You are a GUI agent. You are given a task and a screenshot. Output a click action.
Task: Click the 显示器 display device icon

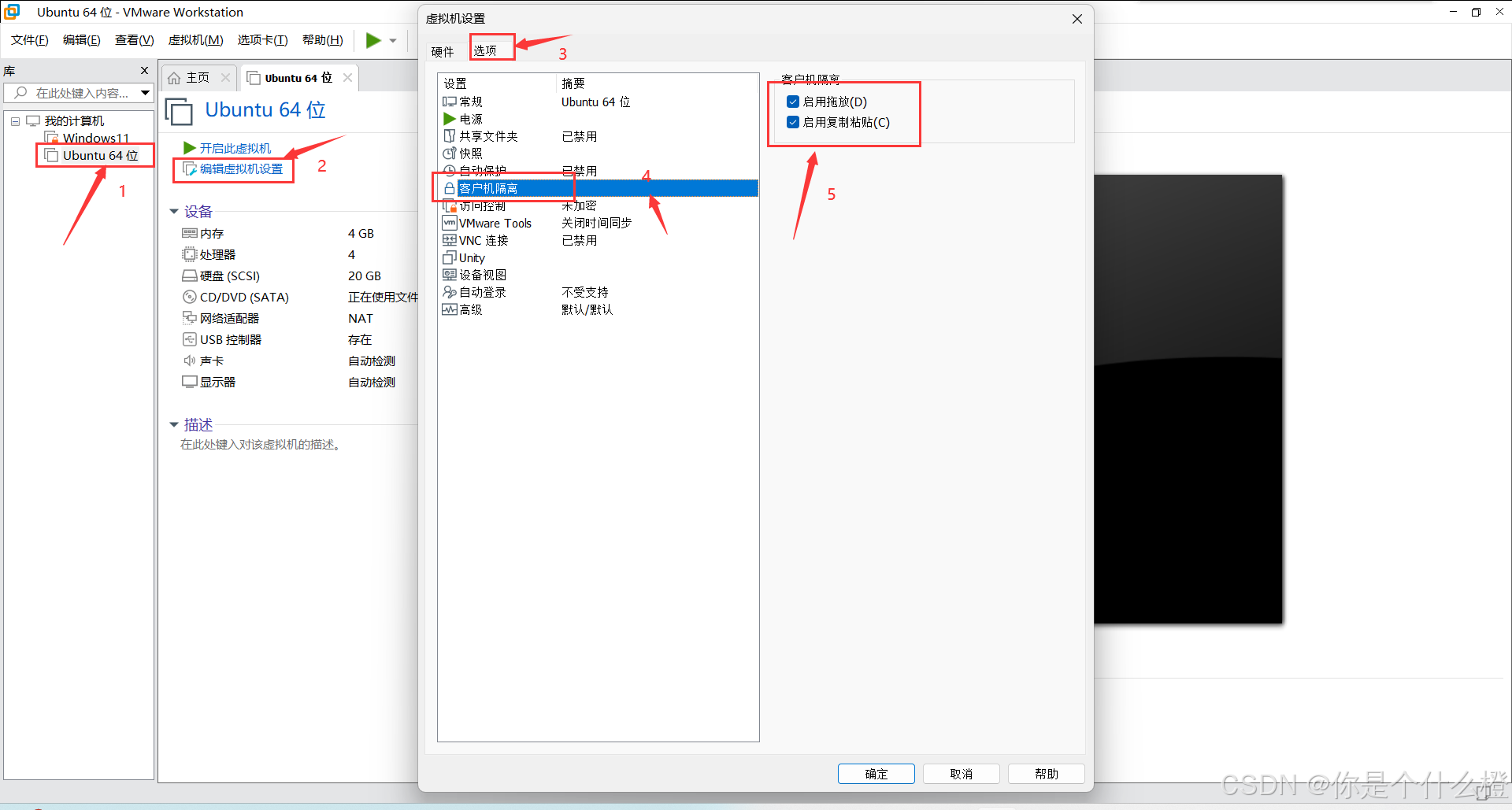(x=189, y=382)
